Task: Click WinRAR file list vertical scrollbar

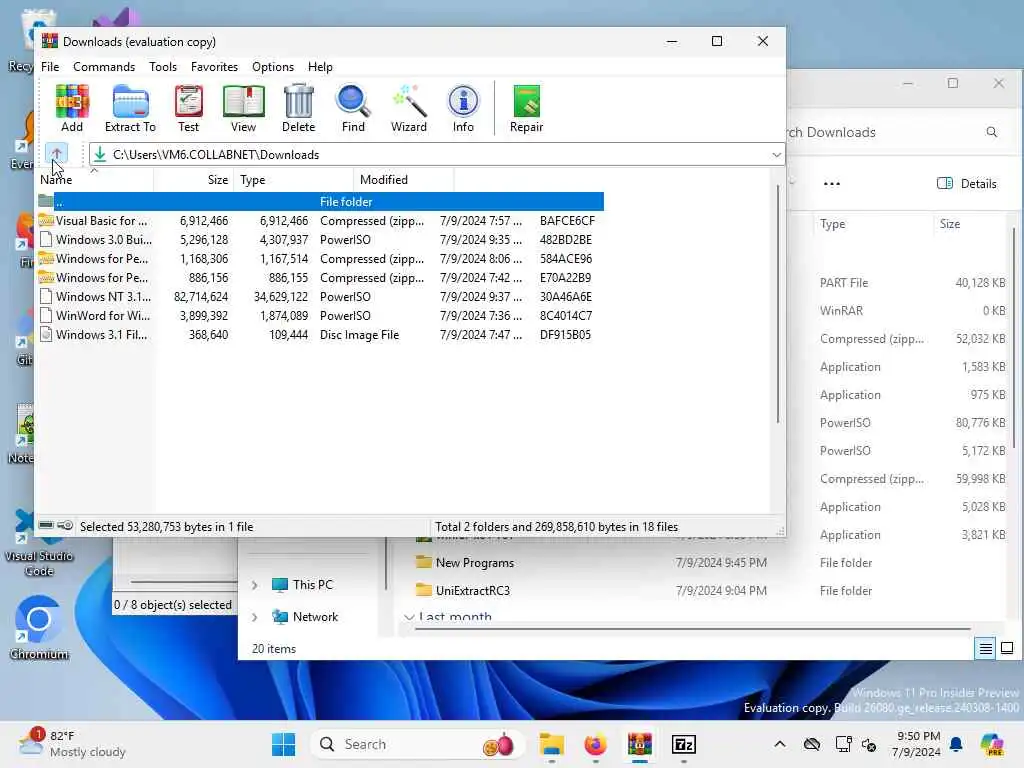Action: (777, 304)
